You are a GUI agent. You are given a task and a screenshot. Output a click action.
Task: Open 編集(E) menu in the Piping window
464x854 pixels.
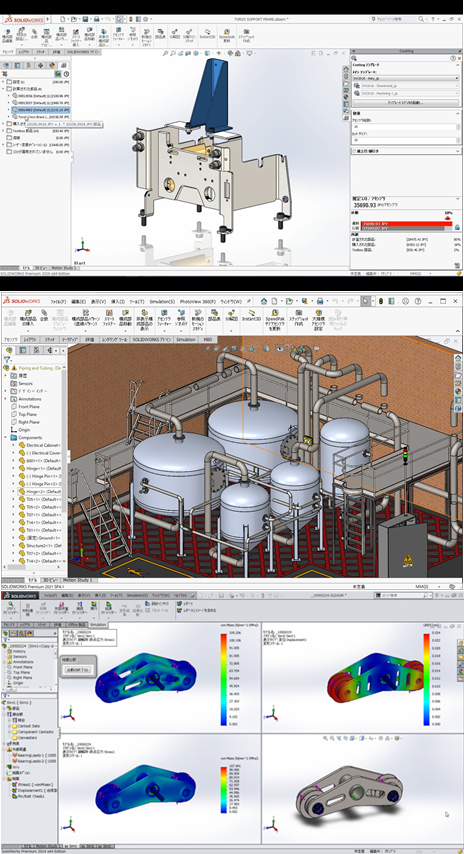tap(79, 301)
